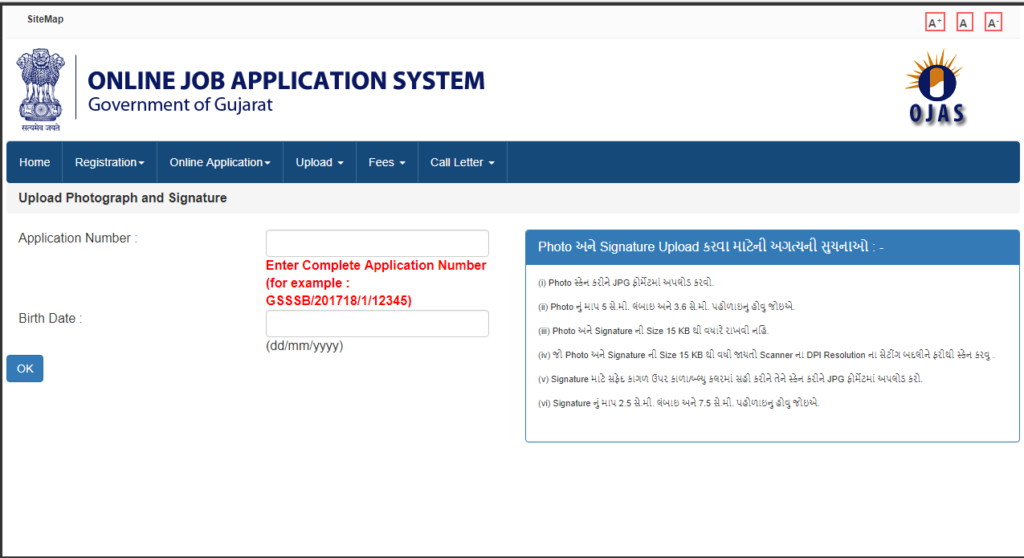This screenshot has height=558, width=1024.
Task: Increase font size with A+ icon
Action: click(x=935, y=22)
